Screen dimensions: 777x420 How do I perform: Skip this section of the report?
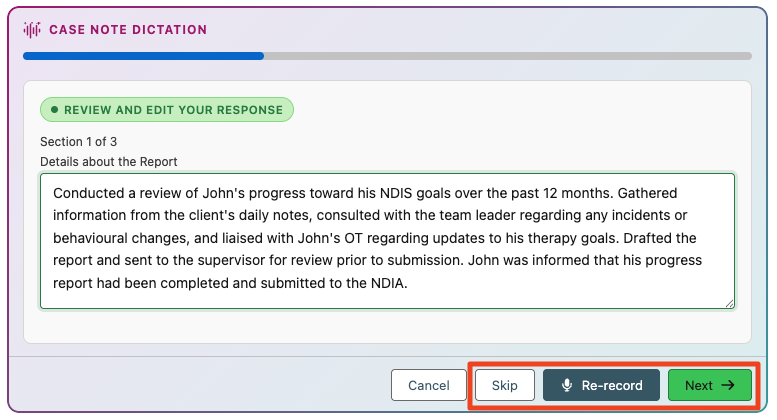tap(504, 385)
